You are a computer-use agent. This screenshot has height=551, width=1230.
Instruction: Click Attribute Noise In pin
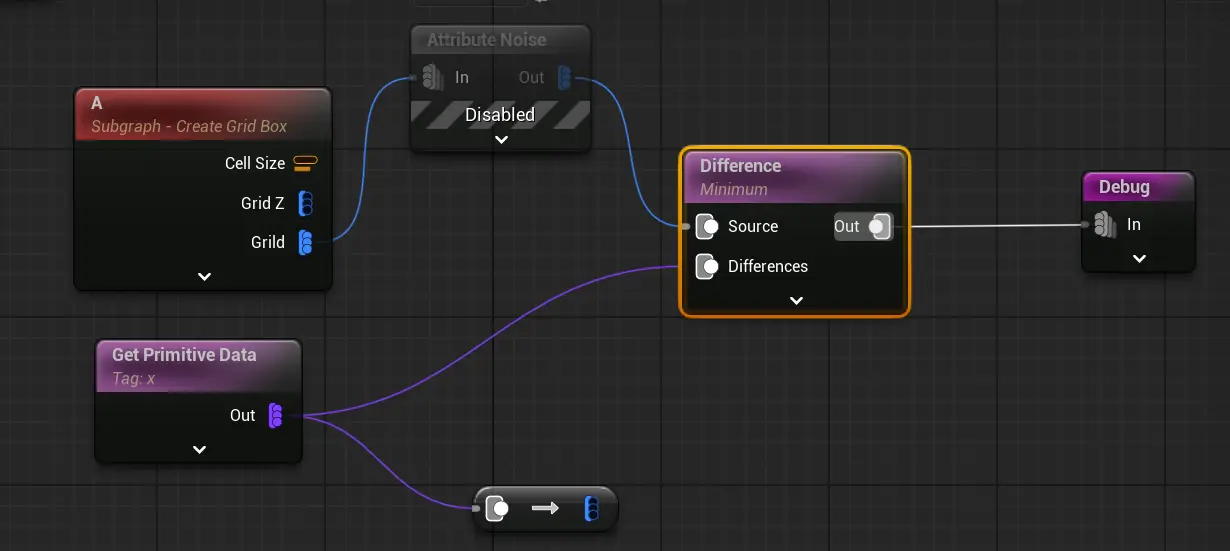(433, 77)
